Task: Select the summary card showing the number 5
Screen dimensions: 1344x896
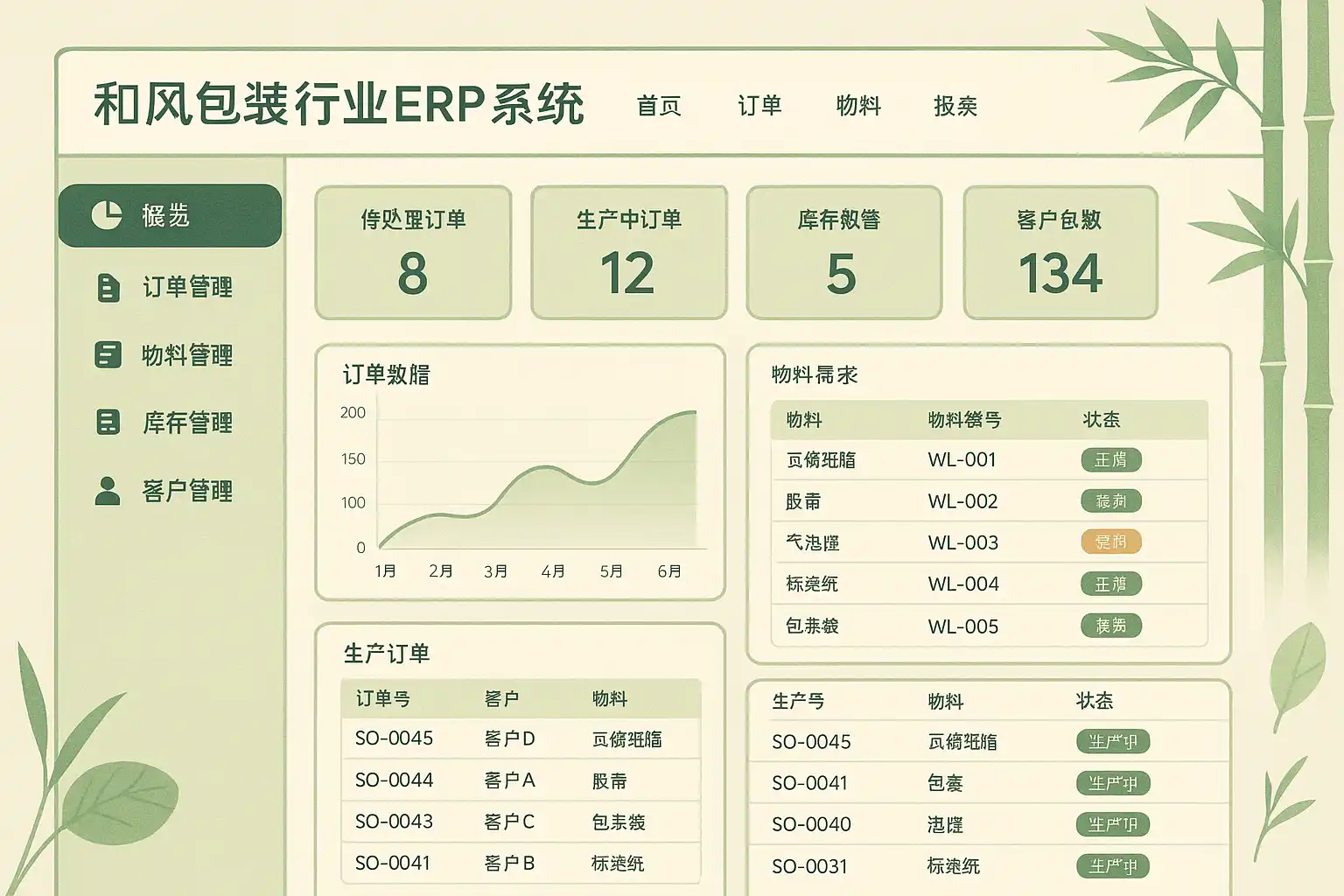Action: click(843, 252)
